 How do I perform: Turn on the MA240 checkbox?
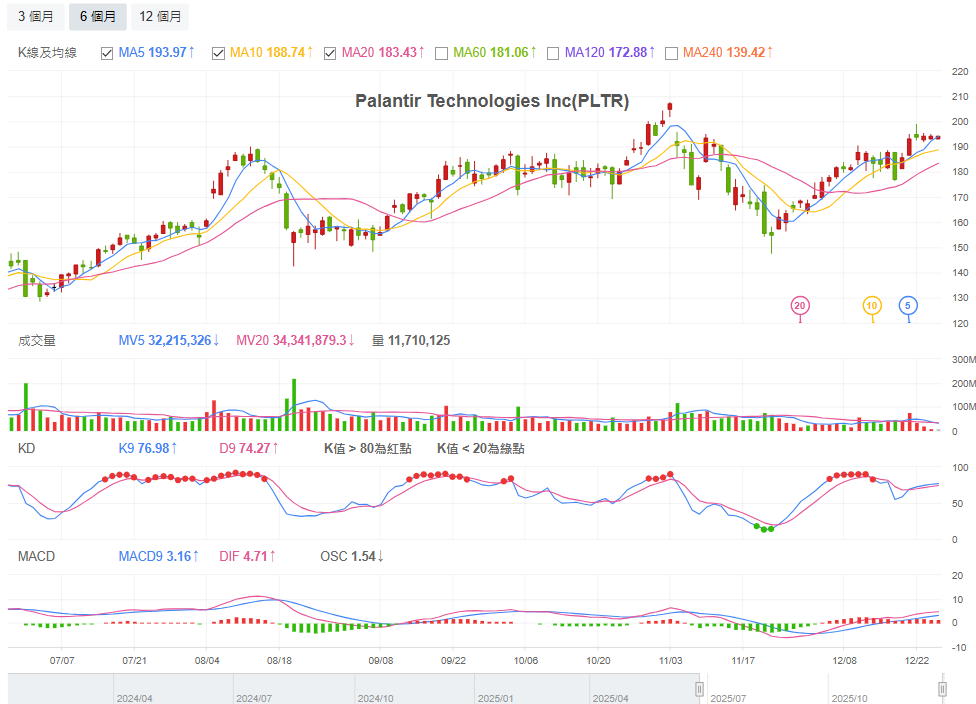point(672,52)
